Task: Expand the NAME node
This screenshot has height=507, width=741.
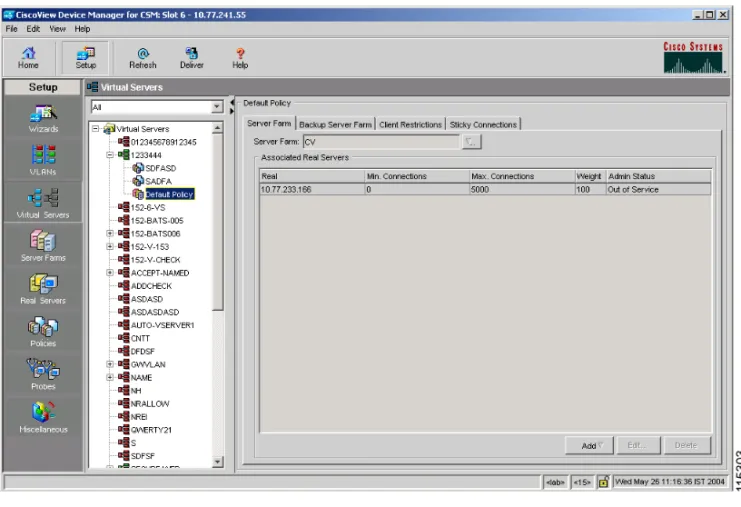Action: (x=110, y=377)
